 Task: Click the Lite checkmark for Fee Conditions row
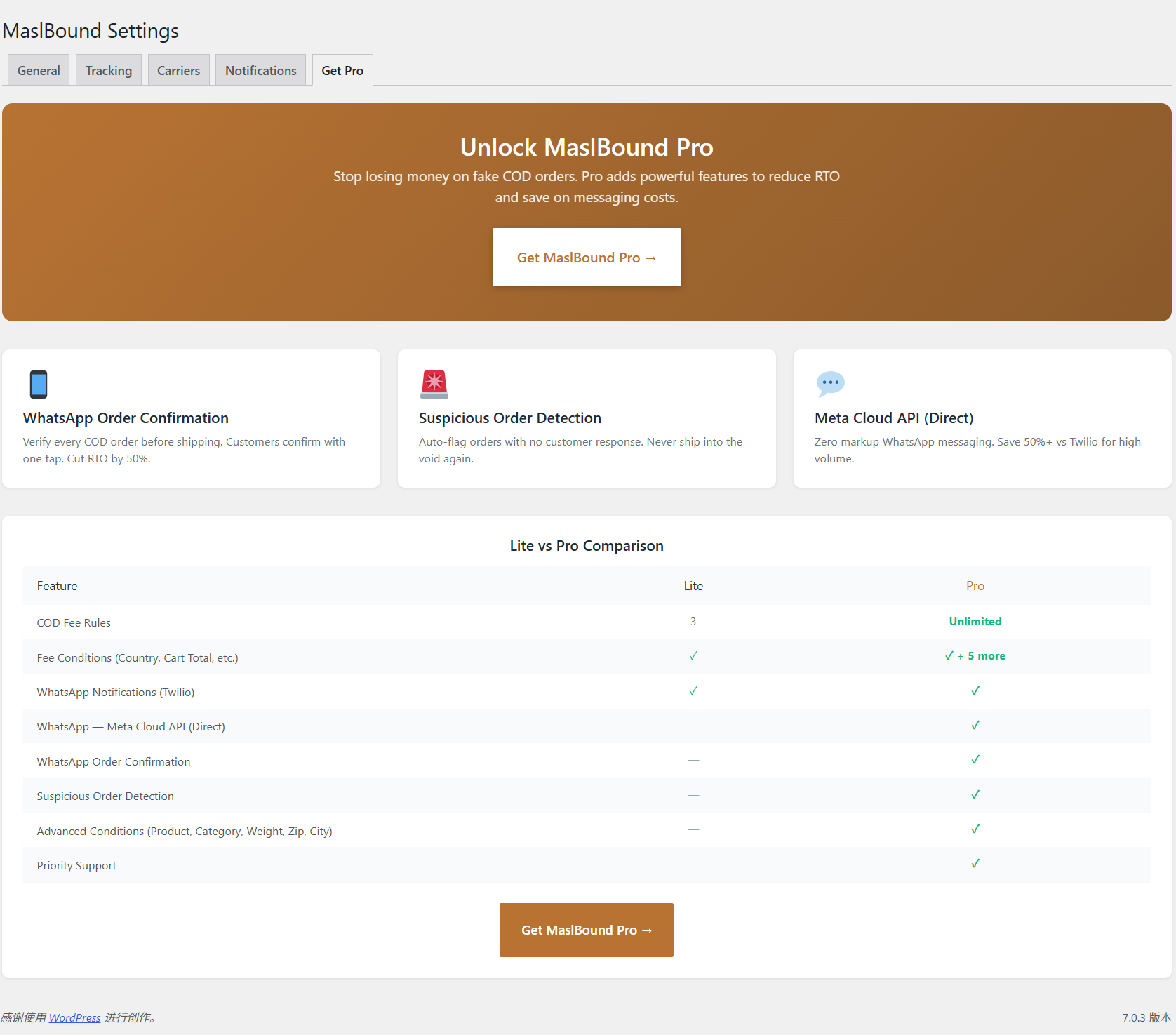(x=693, y=656)
